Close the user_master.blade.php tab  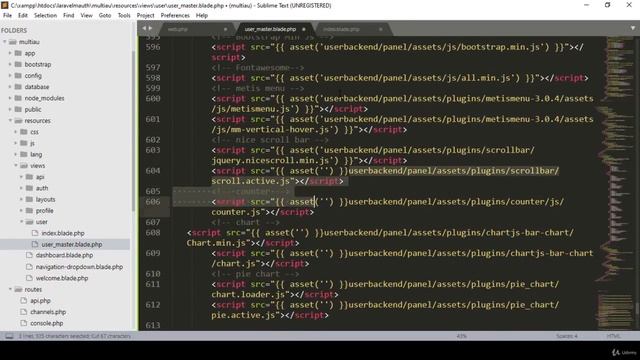[303, 29]
